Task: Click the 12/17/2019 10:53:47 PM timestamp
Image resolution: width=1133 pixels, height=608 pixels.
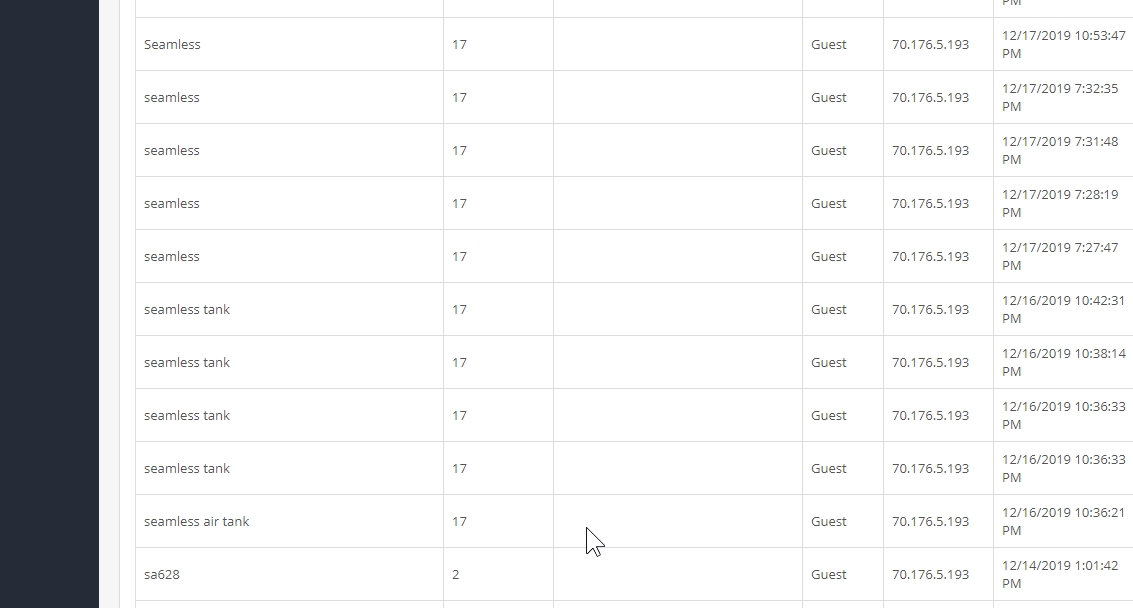Action: pos(1063,45)
